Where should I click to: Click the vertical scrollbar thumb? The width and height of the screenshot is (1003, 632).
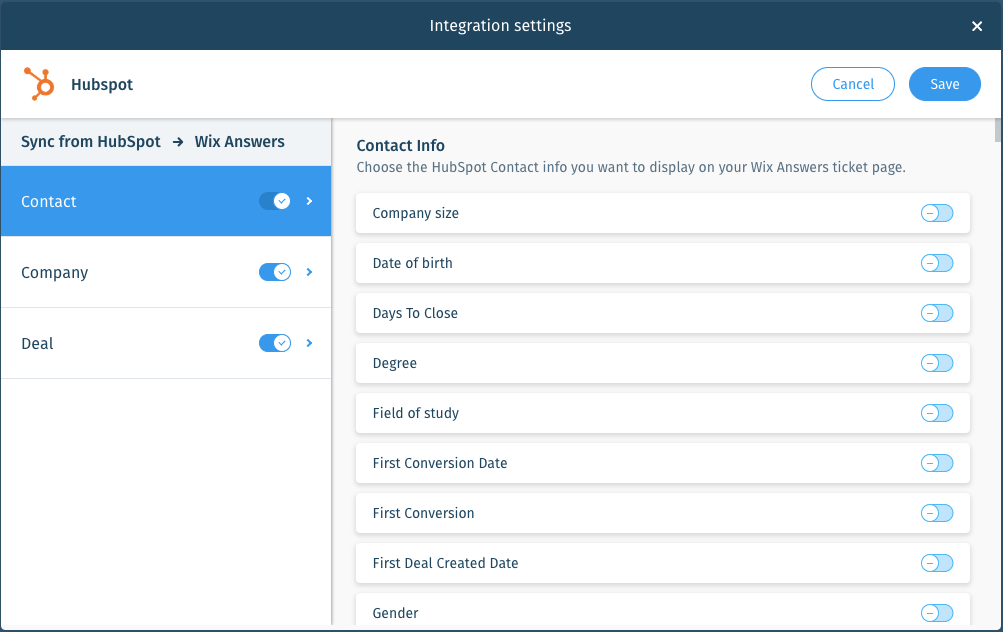(998, 130)
